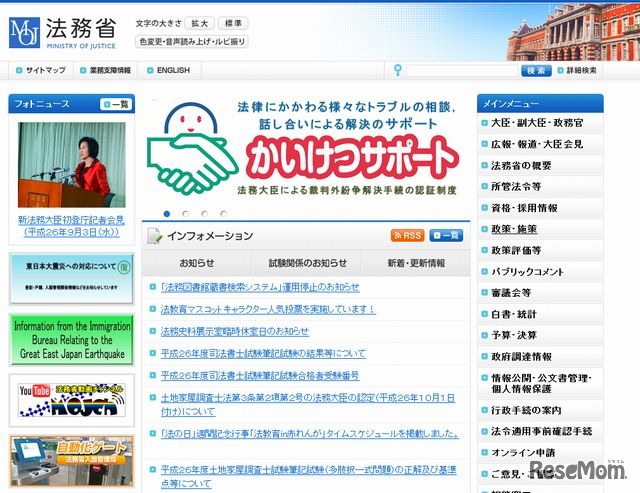Open 政府調達情報 menu item
640x493 pixels.
(x=540, y=356)
